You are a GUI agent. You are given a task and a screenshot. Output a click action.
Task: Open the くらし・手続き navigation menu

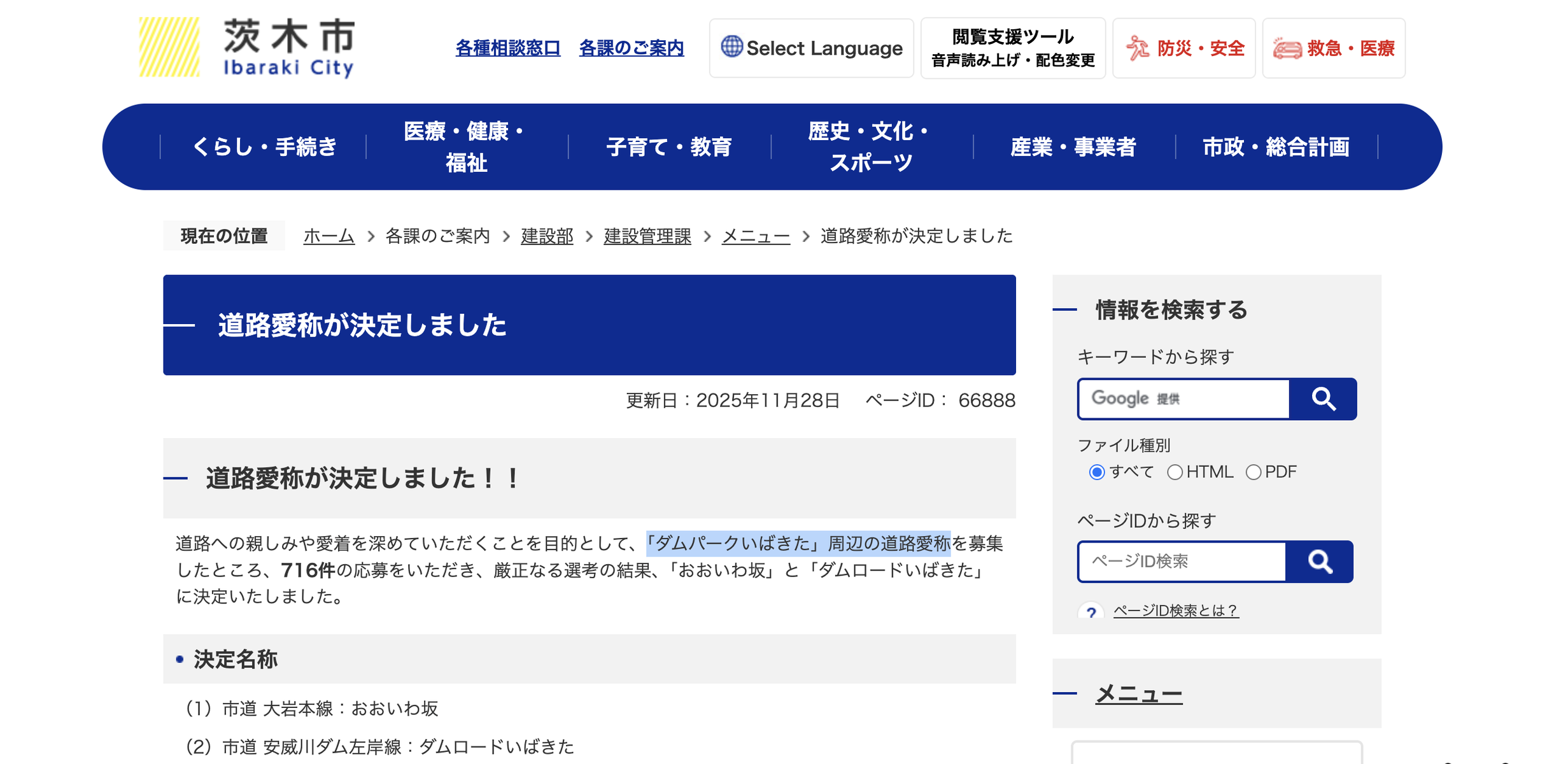[x=264, y=147]
